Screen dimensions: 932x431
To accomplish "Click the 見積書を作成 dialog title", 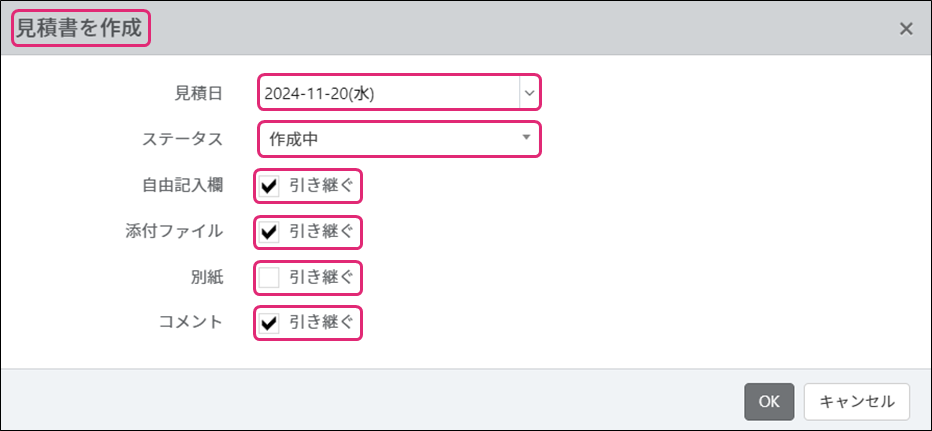I will coord(79,29).
